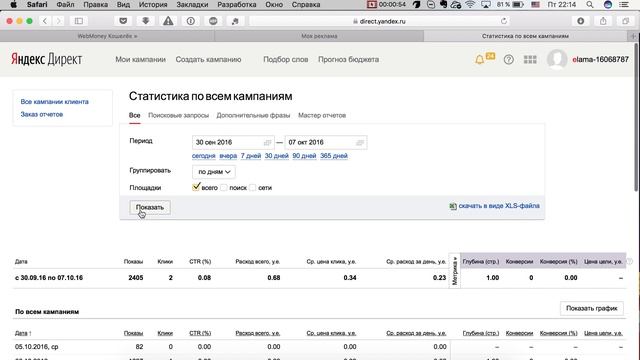Download stats as XLS file link

[499, 206]
